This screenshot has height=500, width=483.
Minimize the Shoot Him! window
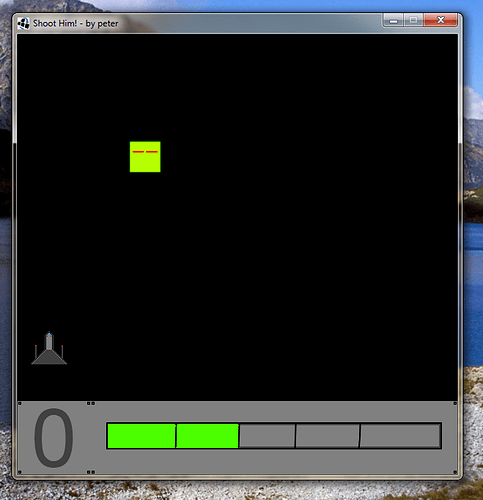[393, 20]
